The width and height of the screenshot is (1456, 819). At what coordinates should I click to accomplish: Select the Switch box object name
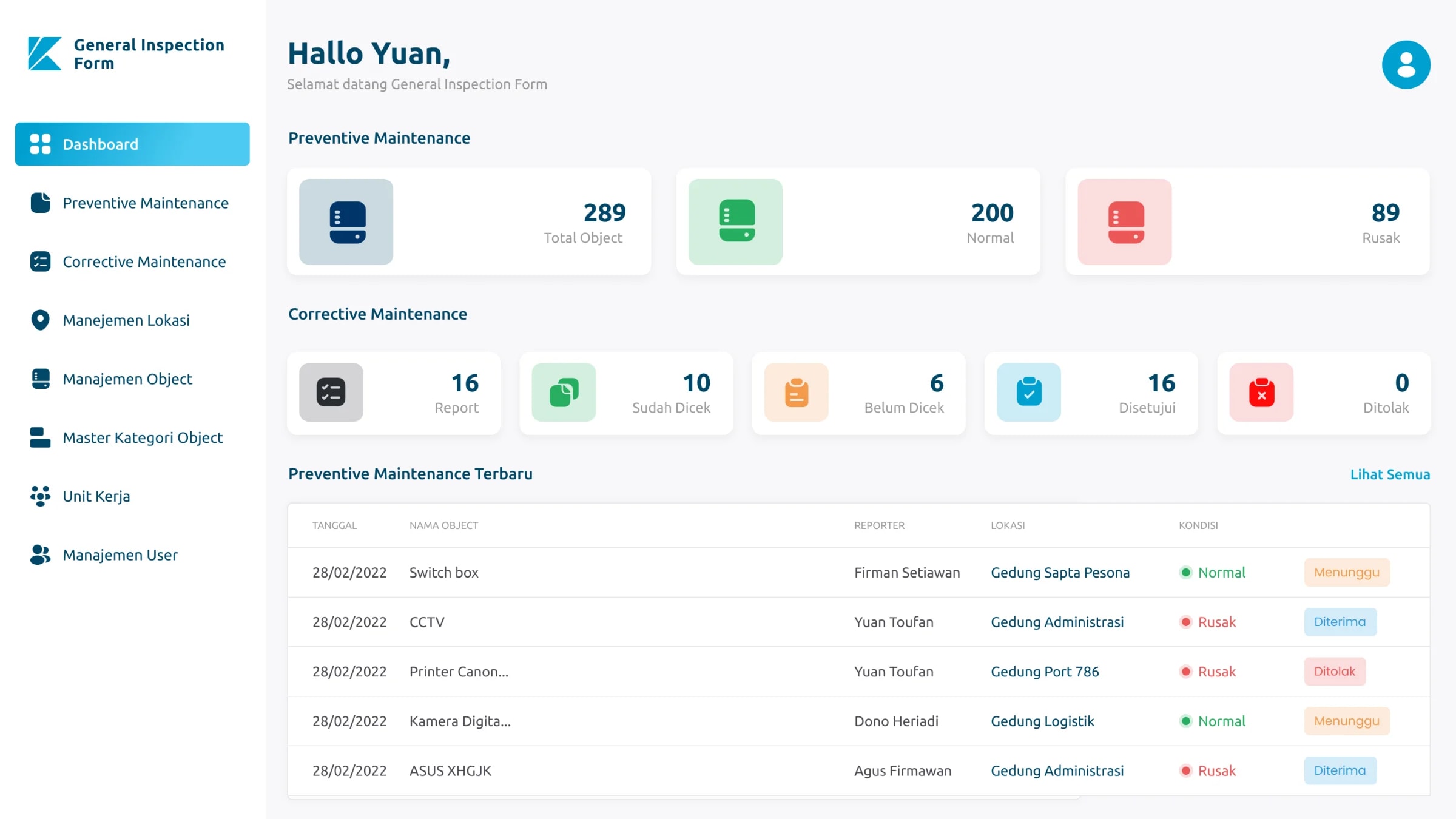[443, 573]
